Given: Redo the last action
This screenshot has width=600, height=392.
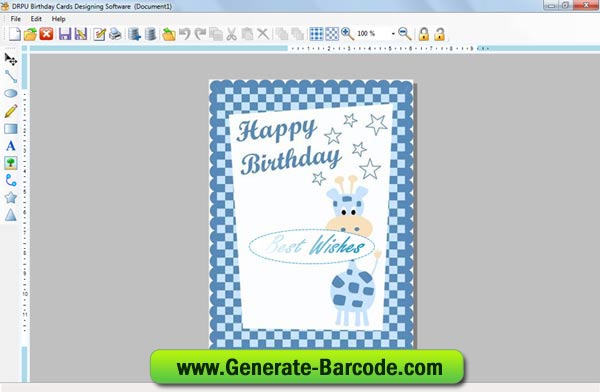Looking at the screenshot, I should pos(200,34).
